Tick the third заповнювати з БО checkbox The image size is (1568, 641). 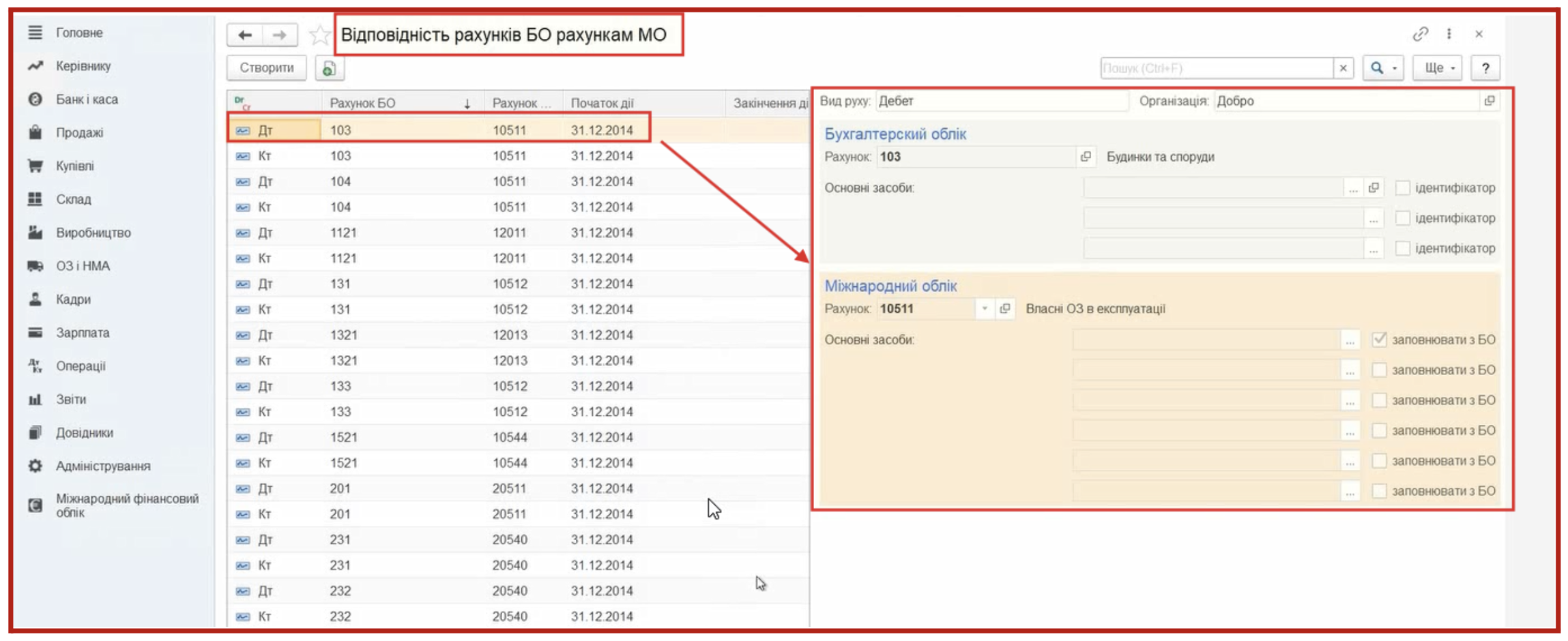tap(1379, 400)
